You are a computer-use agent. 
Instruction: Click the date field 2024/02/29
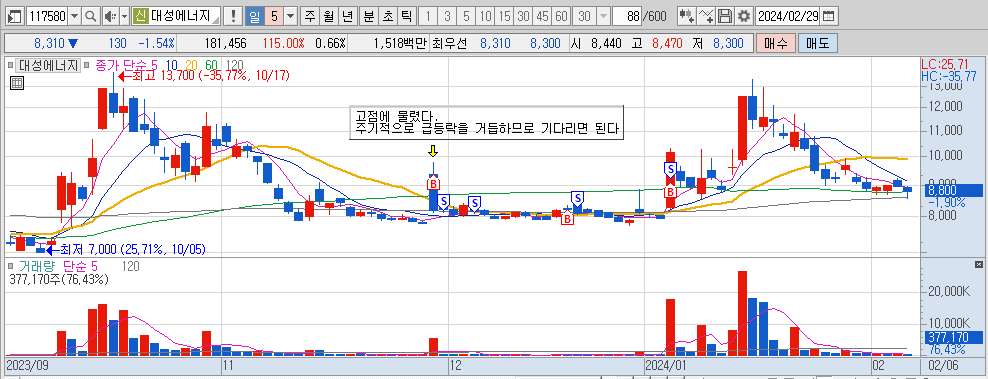click(x=788, y=16)
